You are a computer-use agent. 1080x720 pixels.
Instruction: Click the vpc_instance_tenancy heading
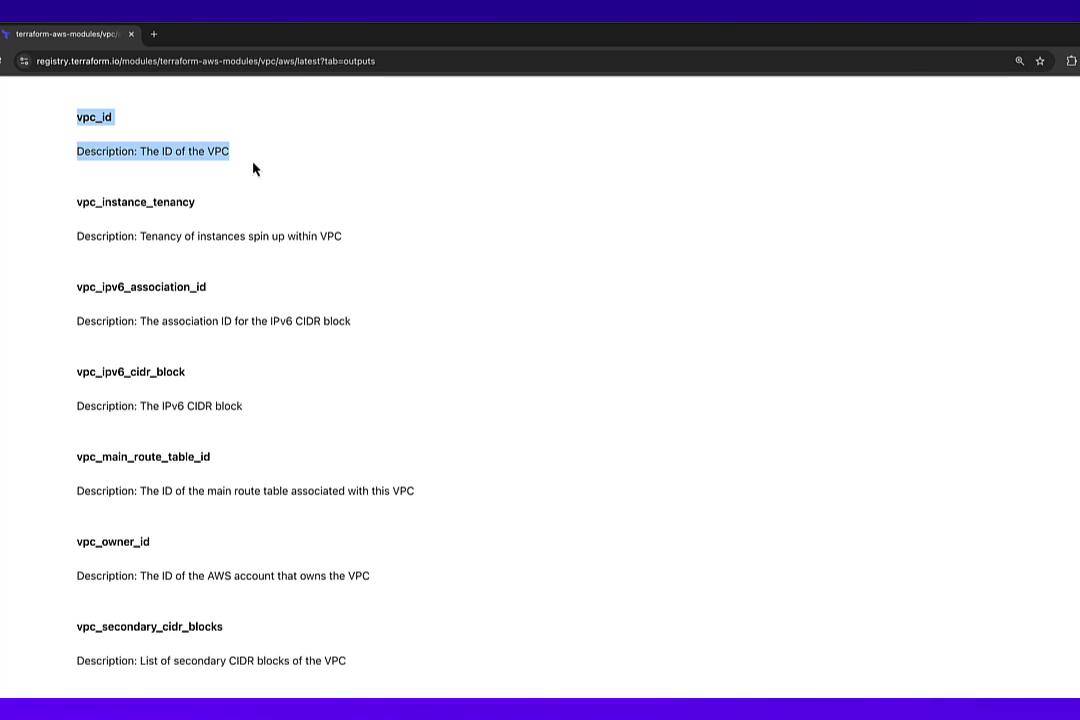tap(136, 202)
